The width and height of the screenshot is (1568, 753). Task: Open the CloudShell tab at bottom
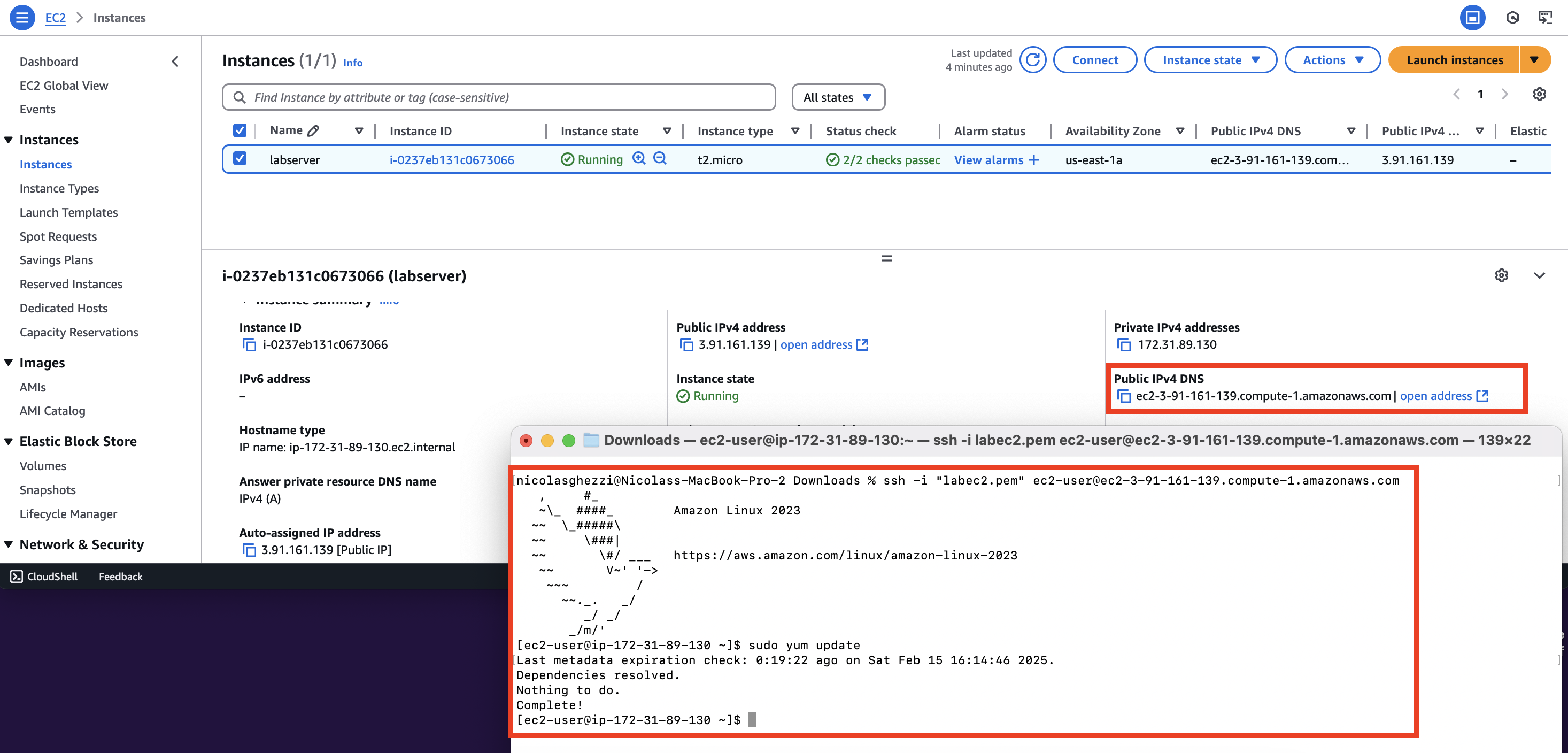pyautogui.click(x=44, y=576)
